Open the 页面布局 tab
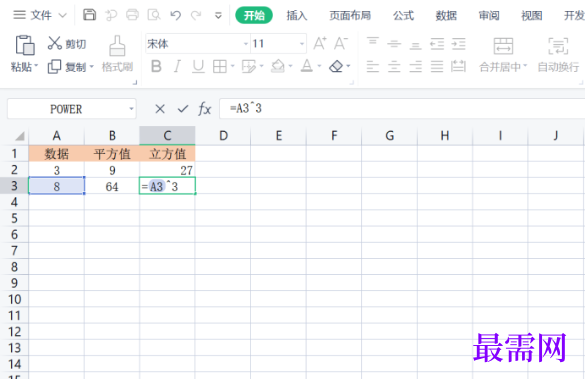Viewport: 585px width, 379px height. point(350,15)
